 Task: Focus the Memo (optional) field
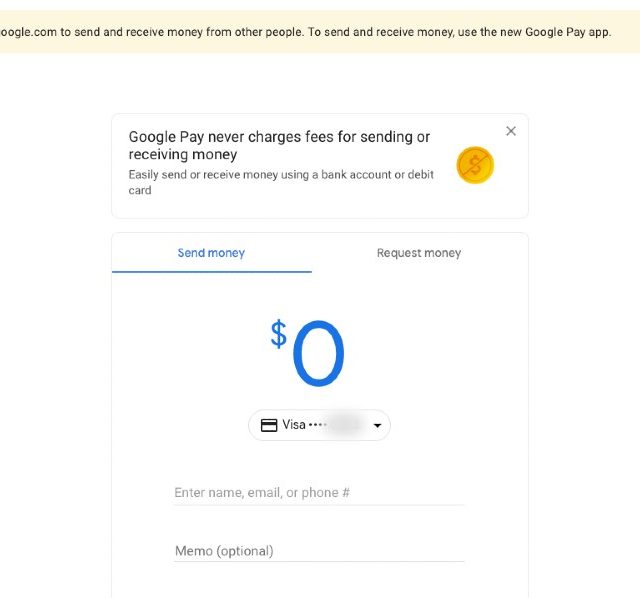click(318, 551)
